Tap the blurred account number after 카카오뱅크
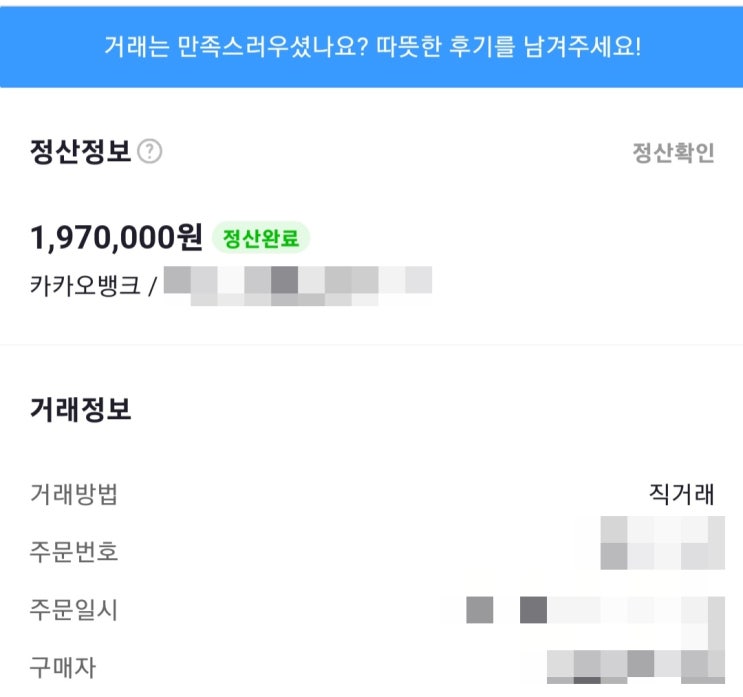This screenshot has width=743, height=697. [297, 283]
